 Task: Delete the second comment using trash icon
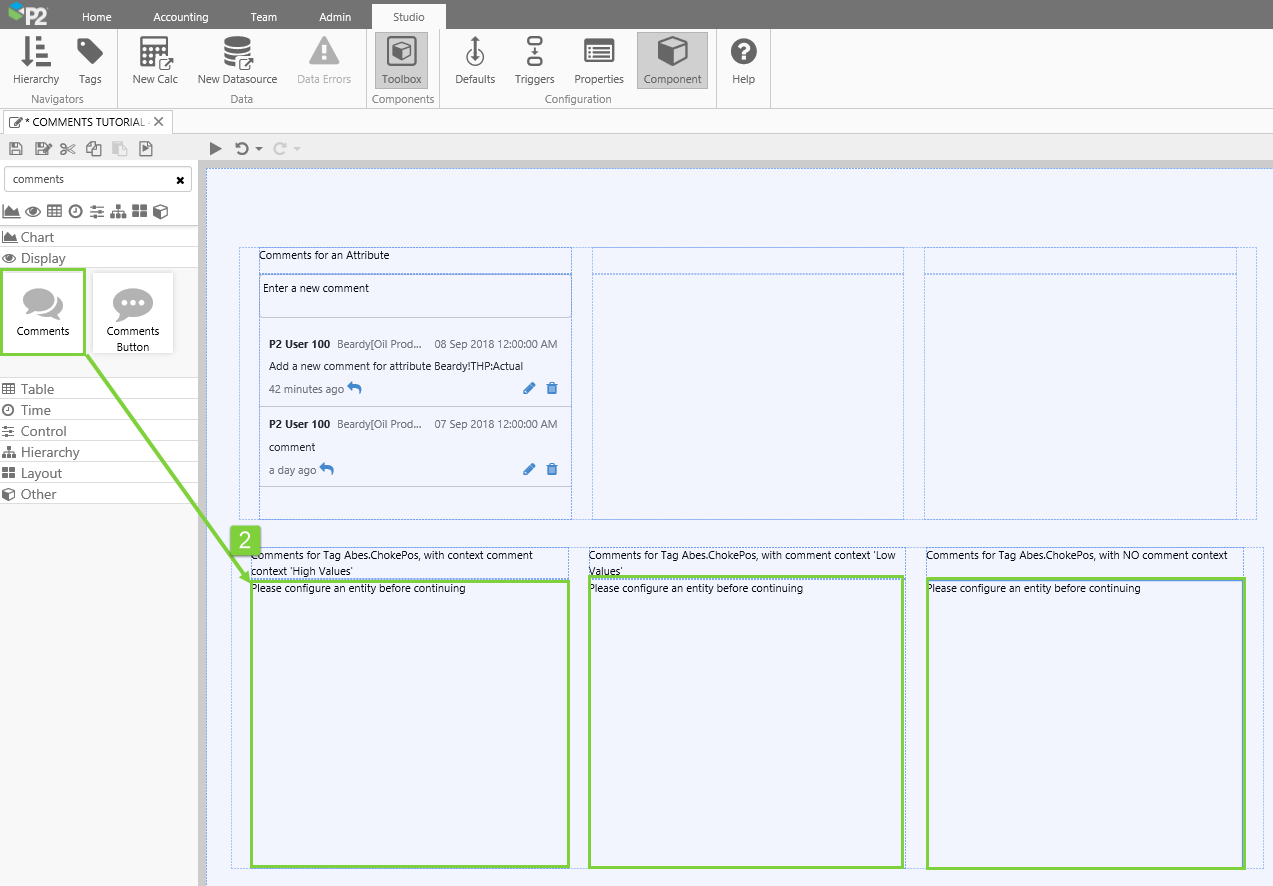[x=552, y=469]
